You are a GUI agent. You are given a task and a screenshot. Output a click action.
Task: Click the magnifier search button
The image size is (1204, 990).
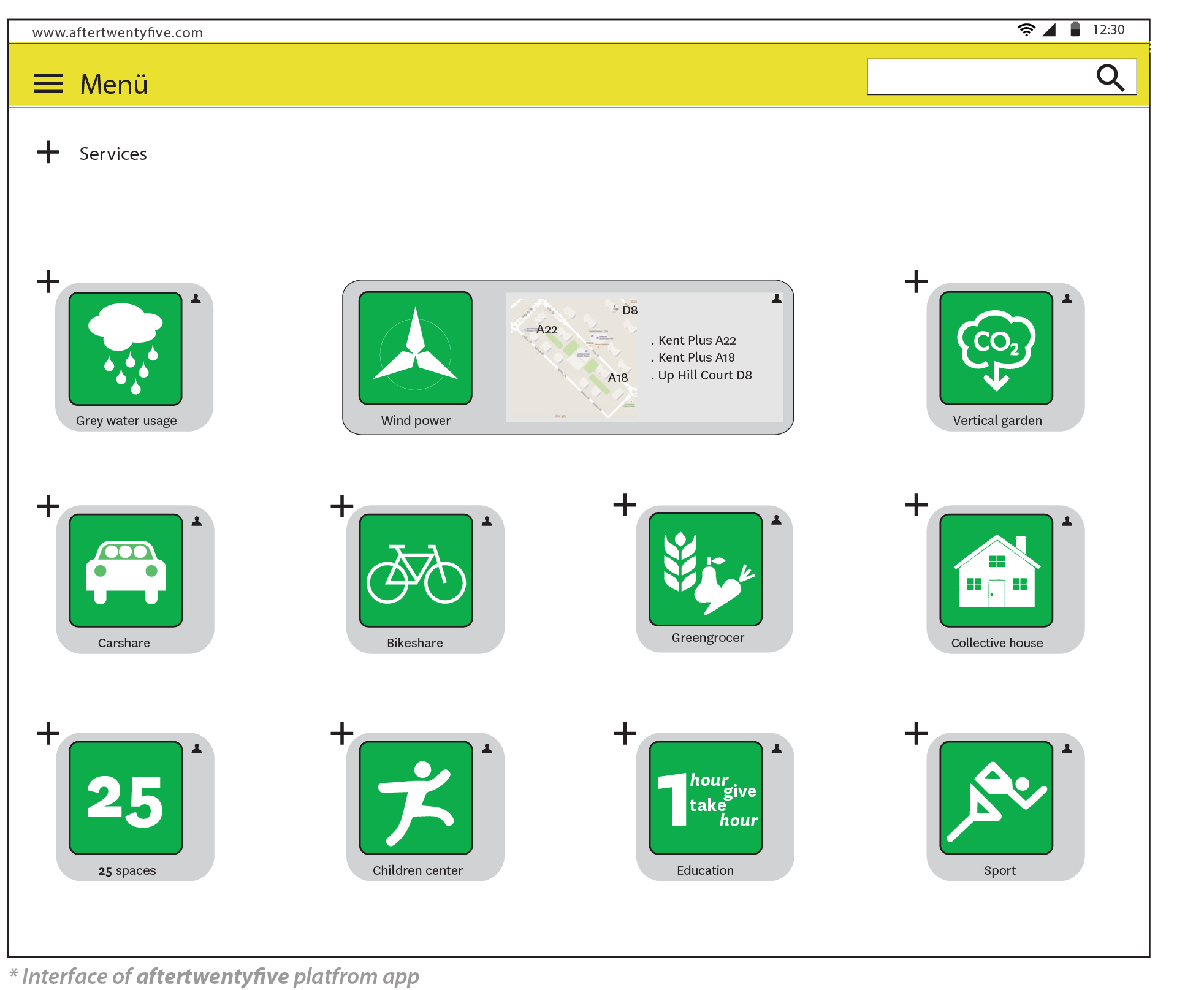click(x=1110, y=77)
